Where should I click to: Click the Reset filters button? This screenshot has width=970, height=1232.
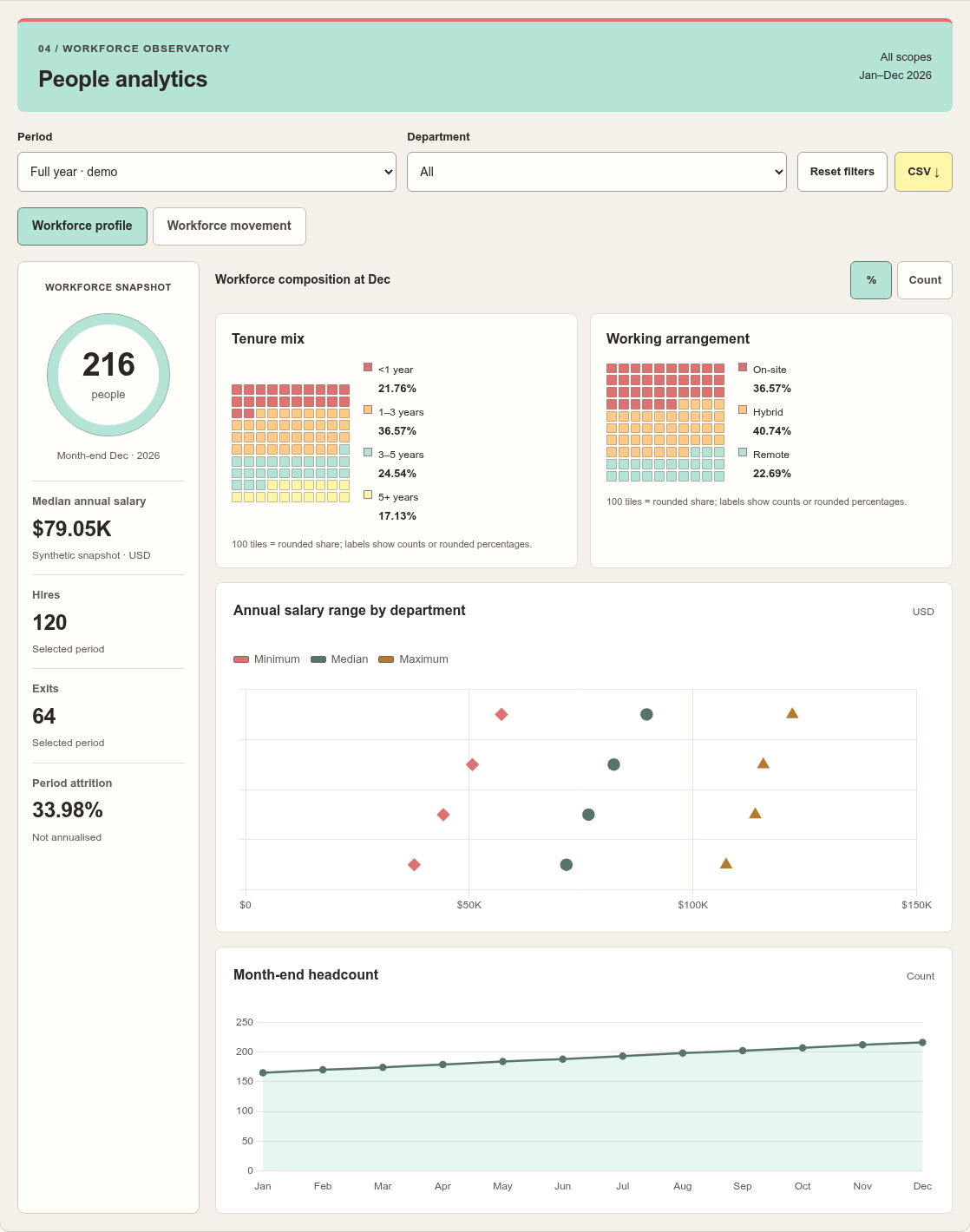pyautogui.click(x=842, y=172)
